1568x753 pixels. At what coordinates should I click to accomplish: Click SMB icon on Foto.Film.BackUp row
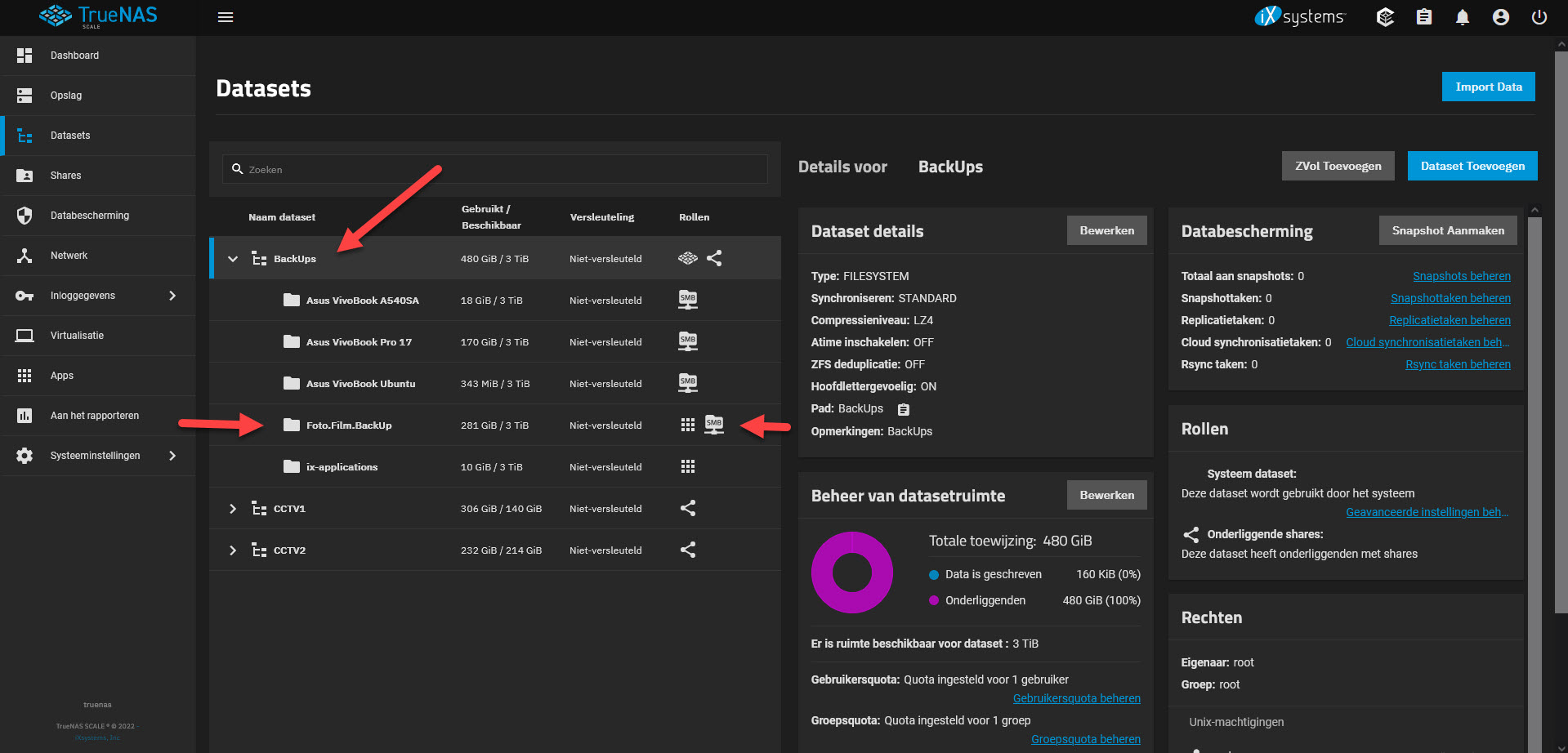[714, 425]
